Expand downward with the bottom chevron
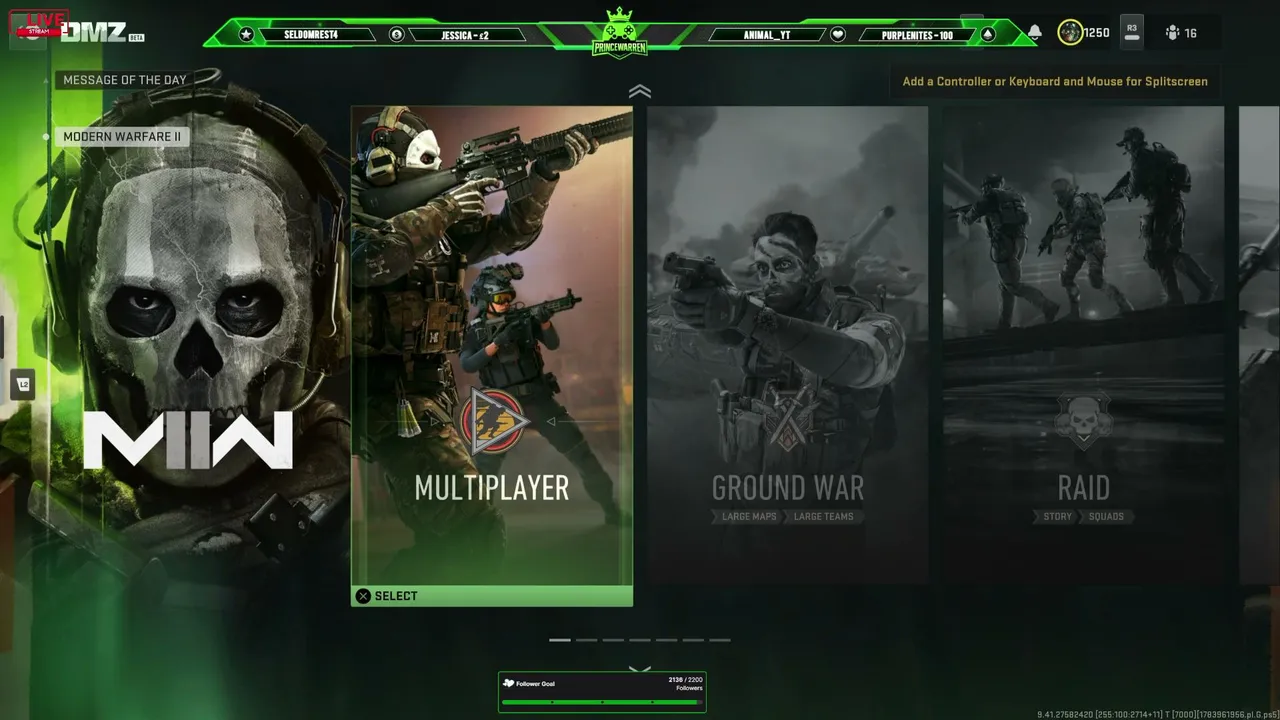1280x720 pixels. point(640,669)
